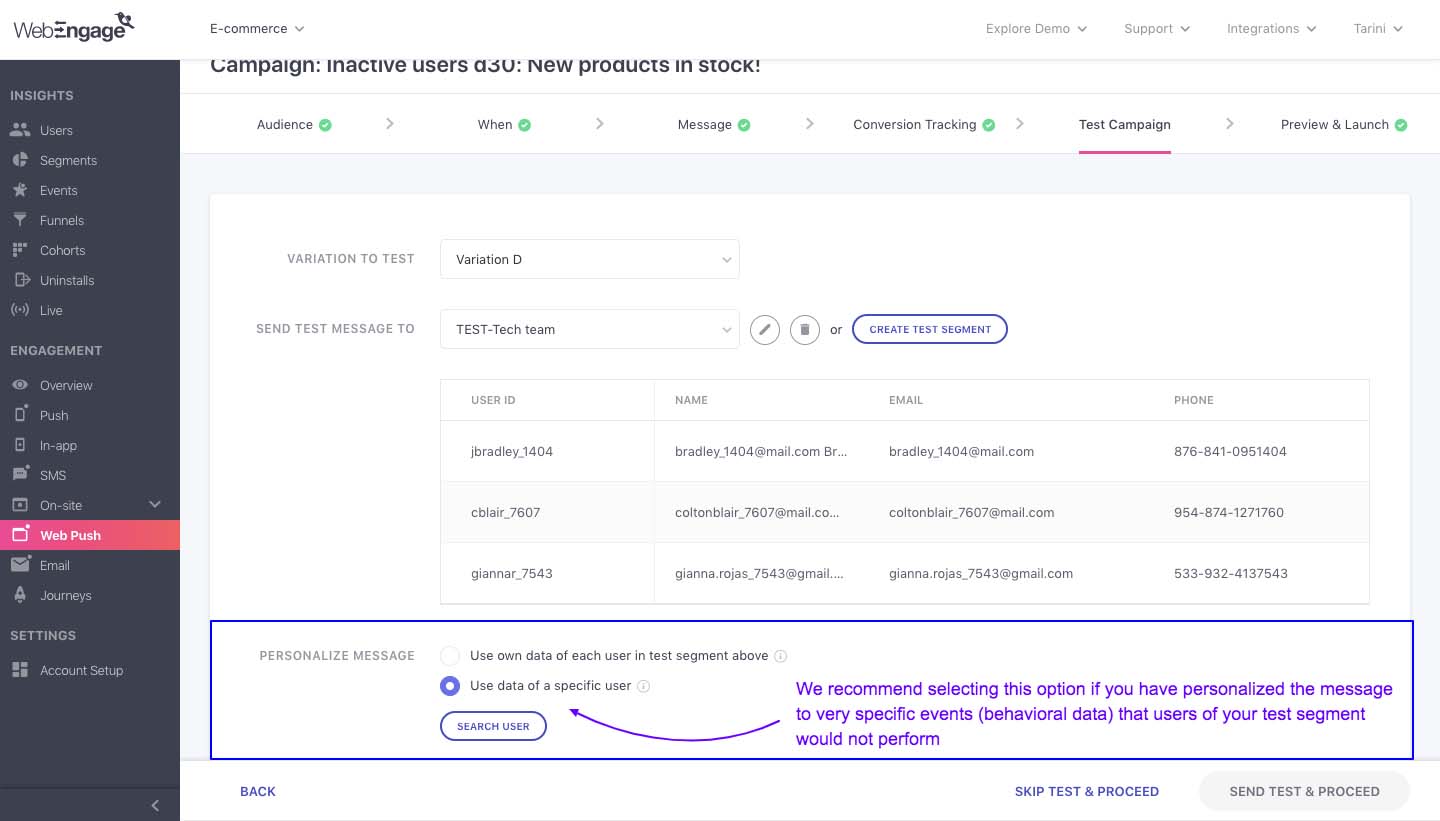
Task: Click the Overview eye icon
Action: tap(20, 385)
